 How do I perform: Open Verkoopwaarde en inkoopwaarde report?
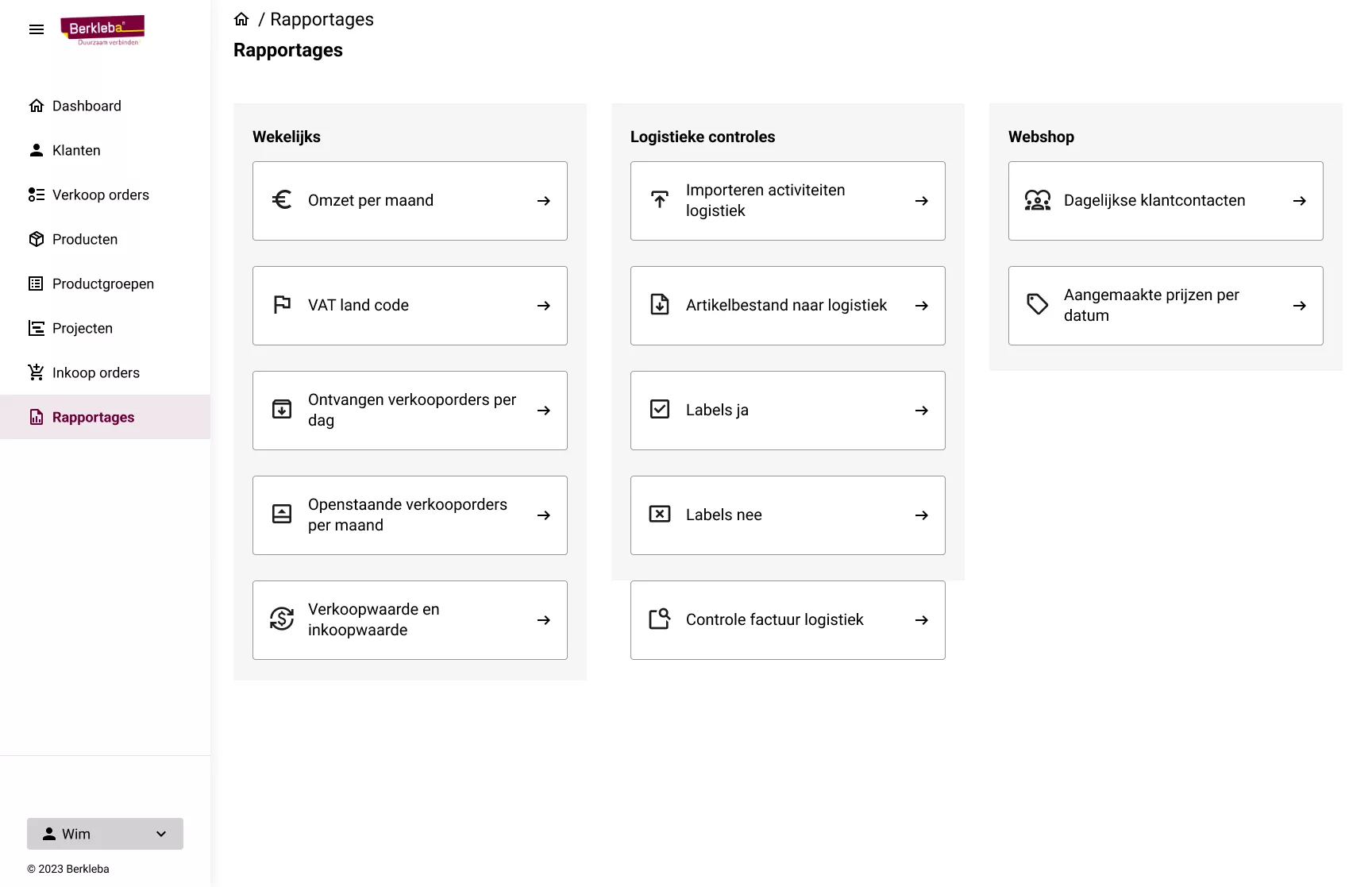[x=410, y=620]
